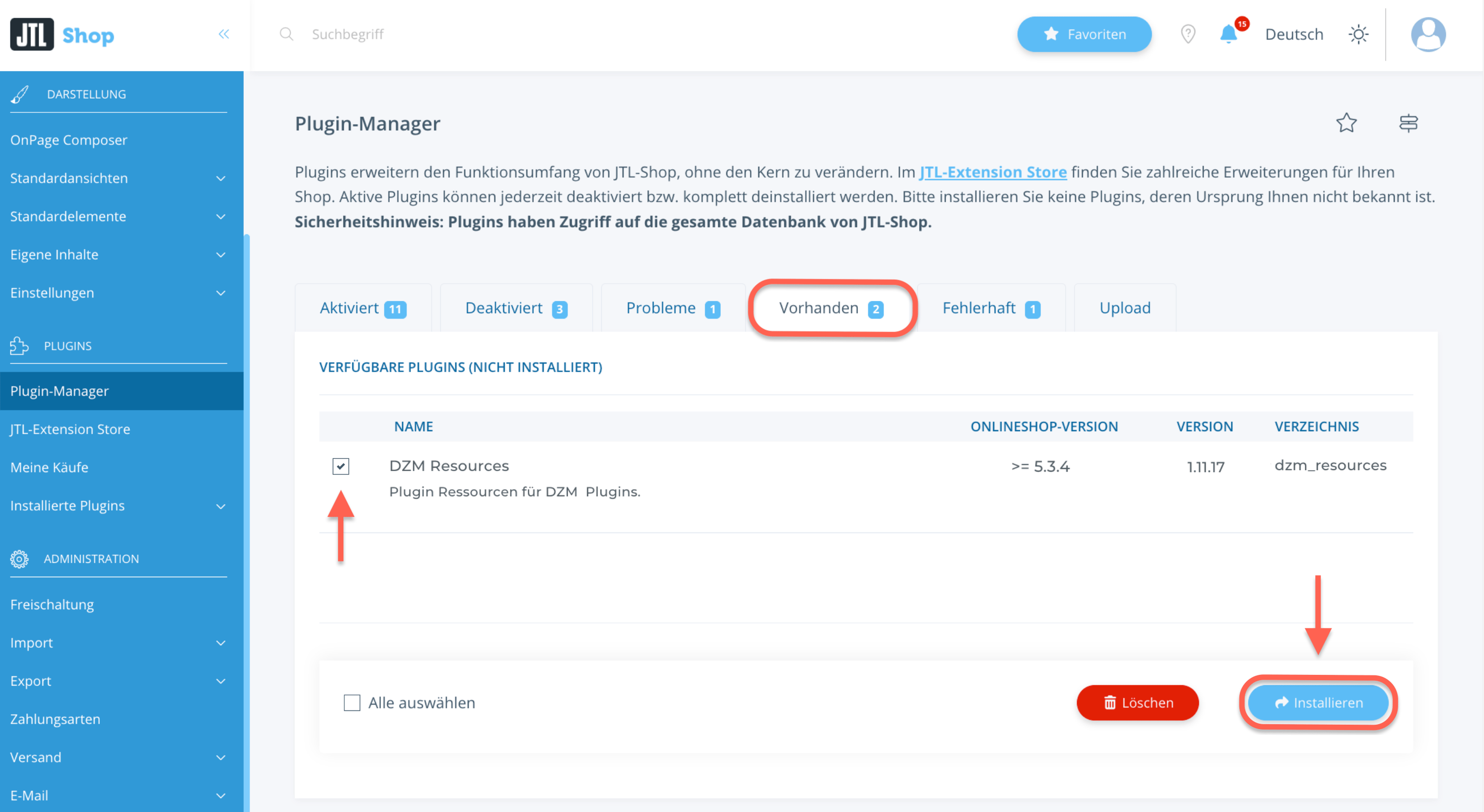Select the Vorhanden tab
Viewport: 1484px width, 812px height.
point(831,307)
